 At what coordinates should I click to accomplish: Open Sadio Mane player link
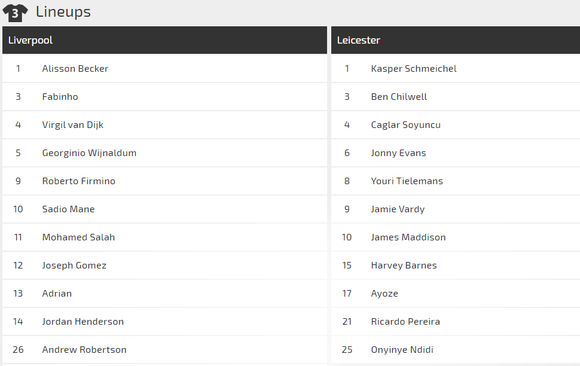tap(68, 209)
